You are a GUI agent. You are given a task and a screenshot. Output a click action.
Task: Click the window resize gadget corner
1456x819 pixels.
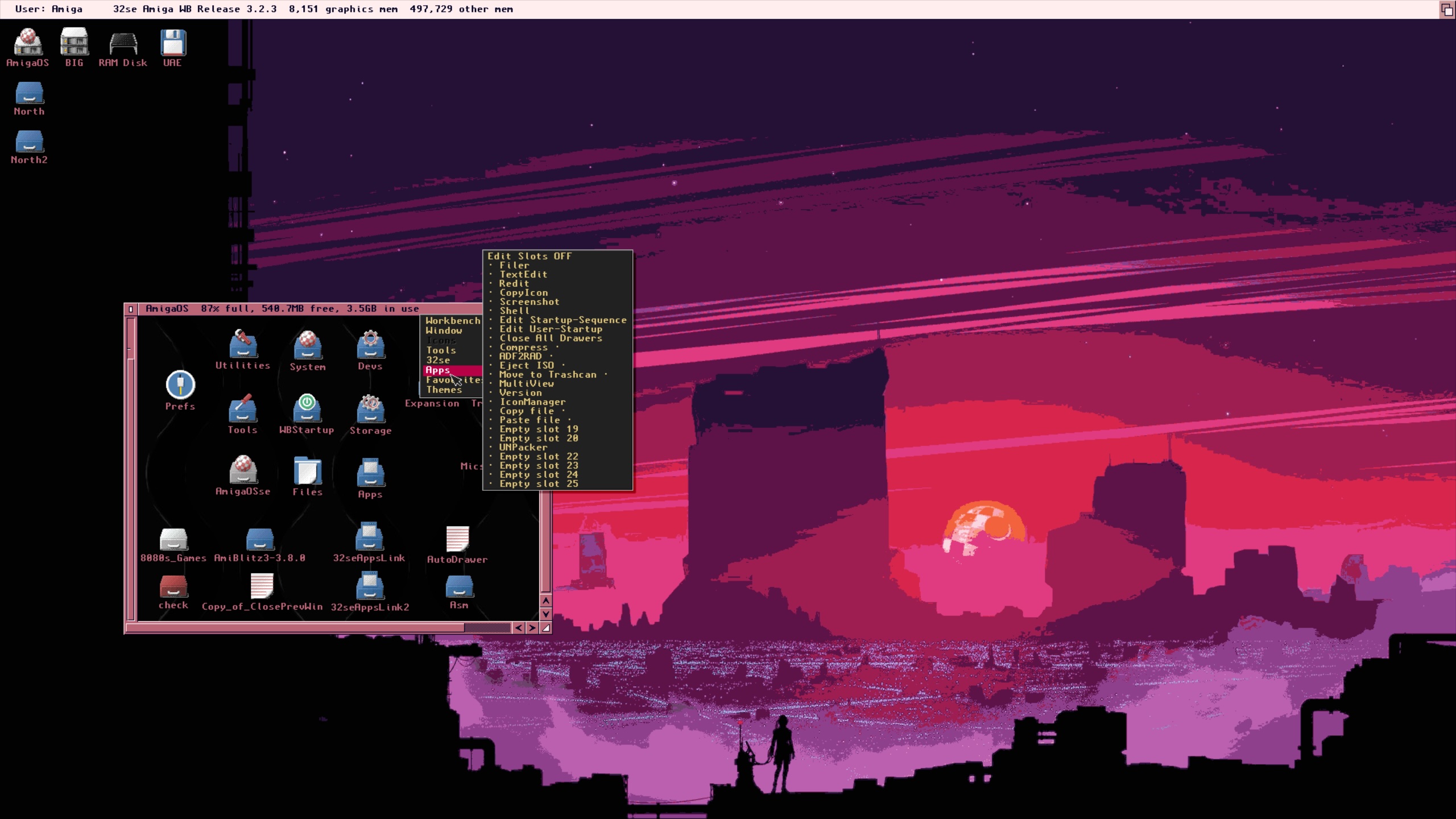546,628
